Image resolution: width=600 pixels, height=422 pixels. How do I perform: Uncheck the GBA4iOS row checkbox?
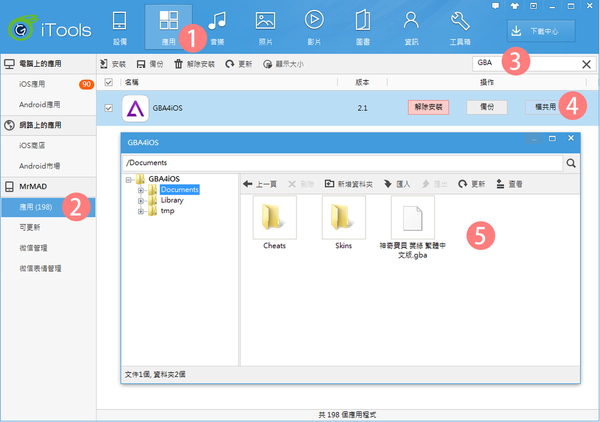109,107
